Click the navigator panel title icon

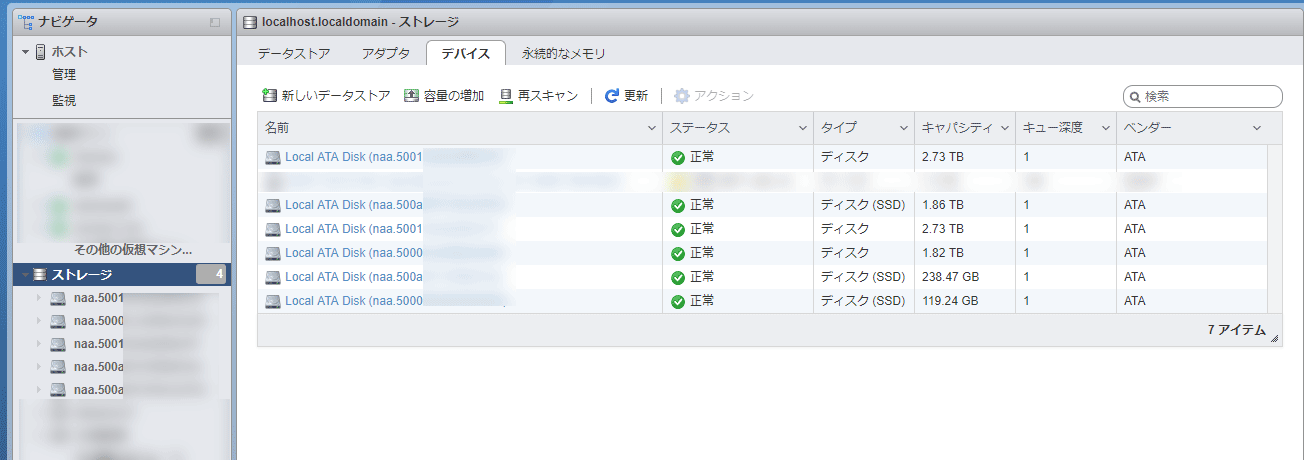pos(26,21)
